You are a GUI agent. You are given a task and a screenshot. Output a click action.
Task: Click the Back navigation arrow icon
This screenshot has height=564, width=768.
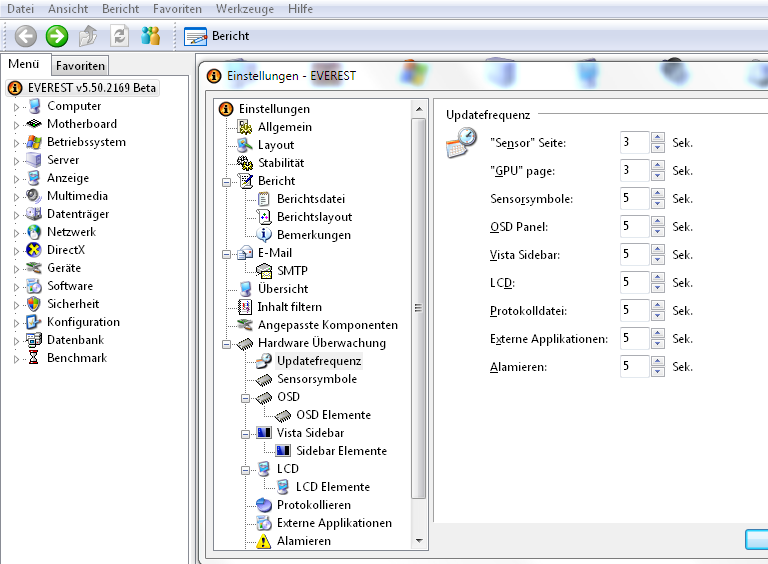point(25,36)
